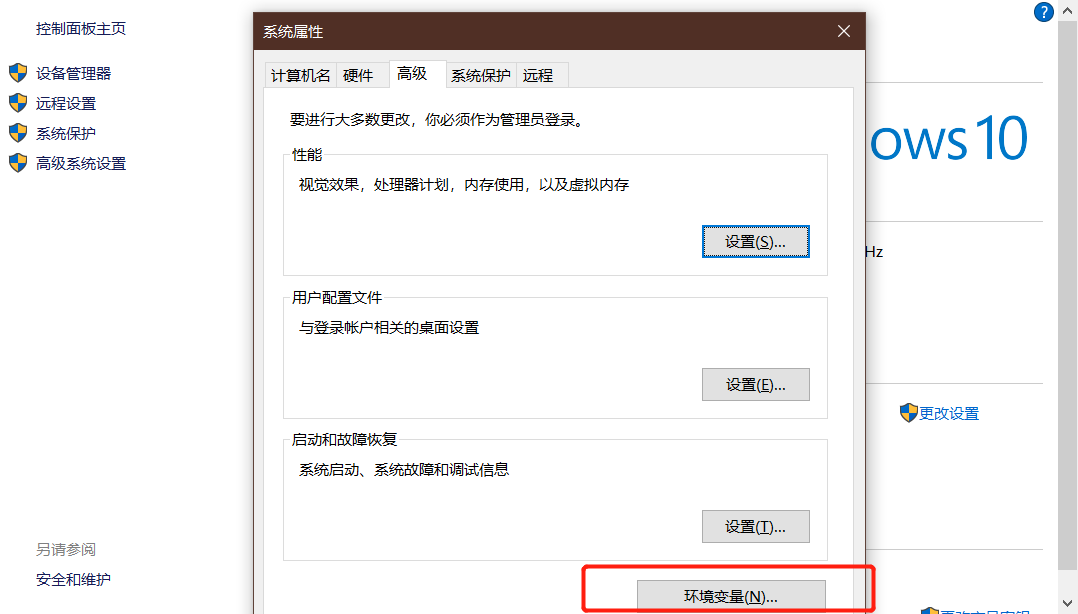Image resolution: width=1078 pixels, height=614 pixels.
Task: Select the 高级 tab
Action: coord(412,73)
